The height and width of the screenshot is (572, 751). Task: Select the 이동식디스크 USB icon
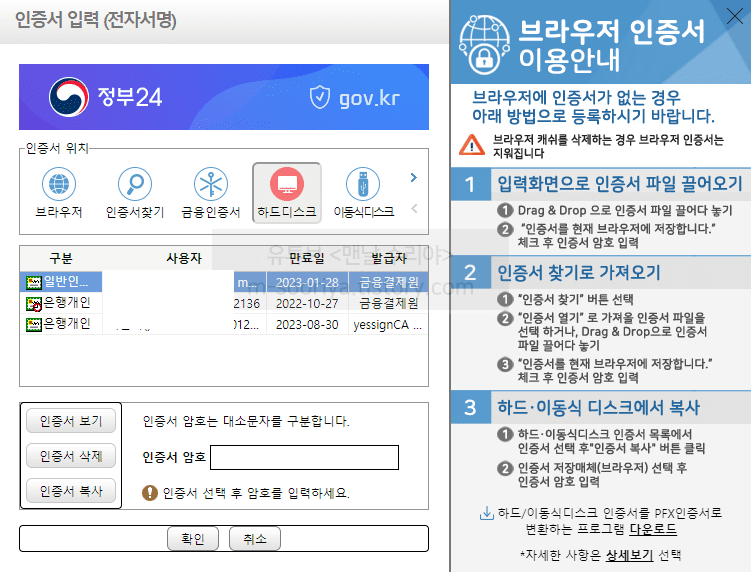coord(362,185)
